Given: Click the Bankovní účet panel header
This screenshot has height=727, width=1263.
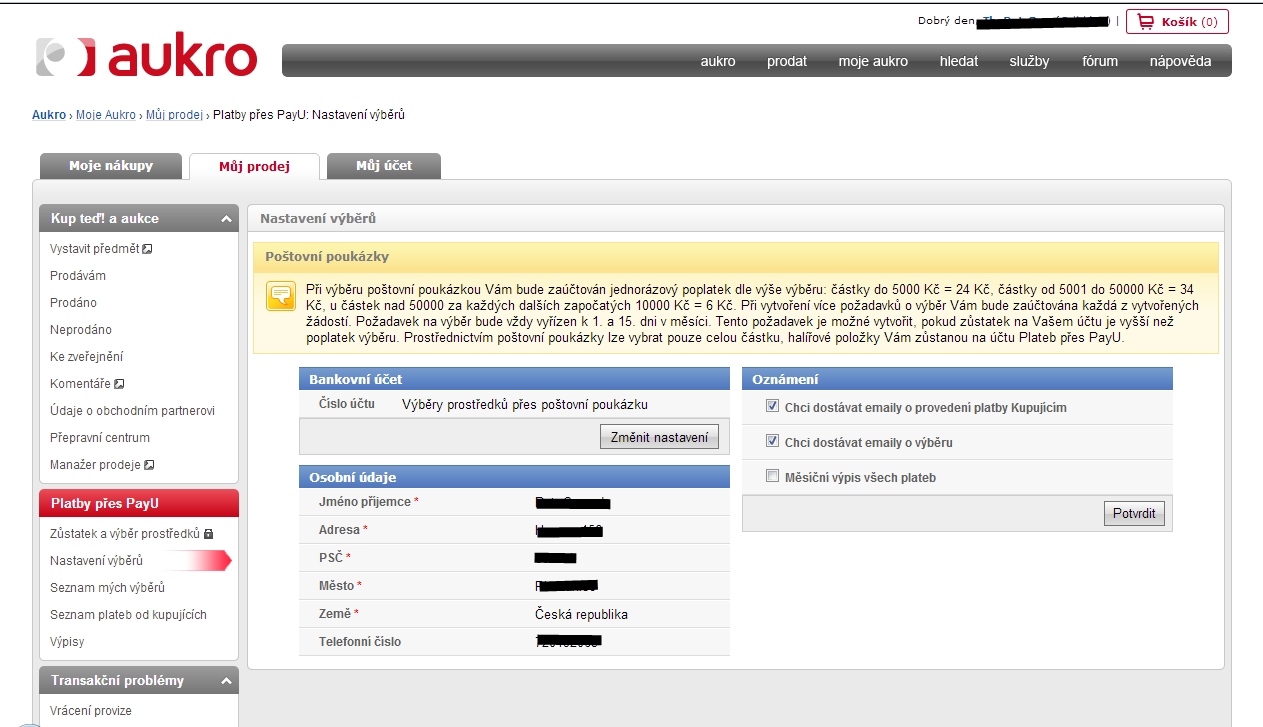Looking at the screenshot, I should pos(514,379).
